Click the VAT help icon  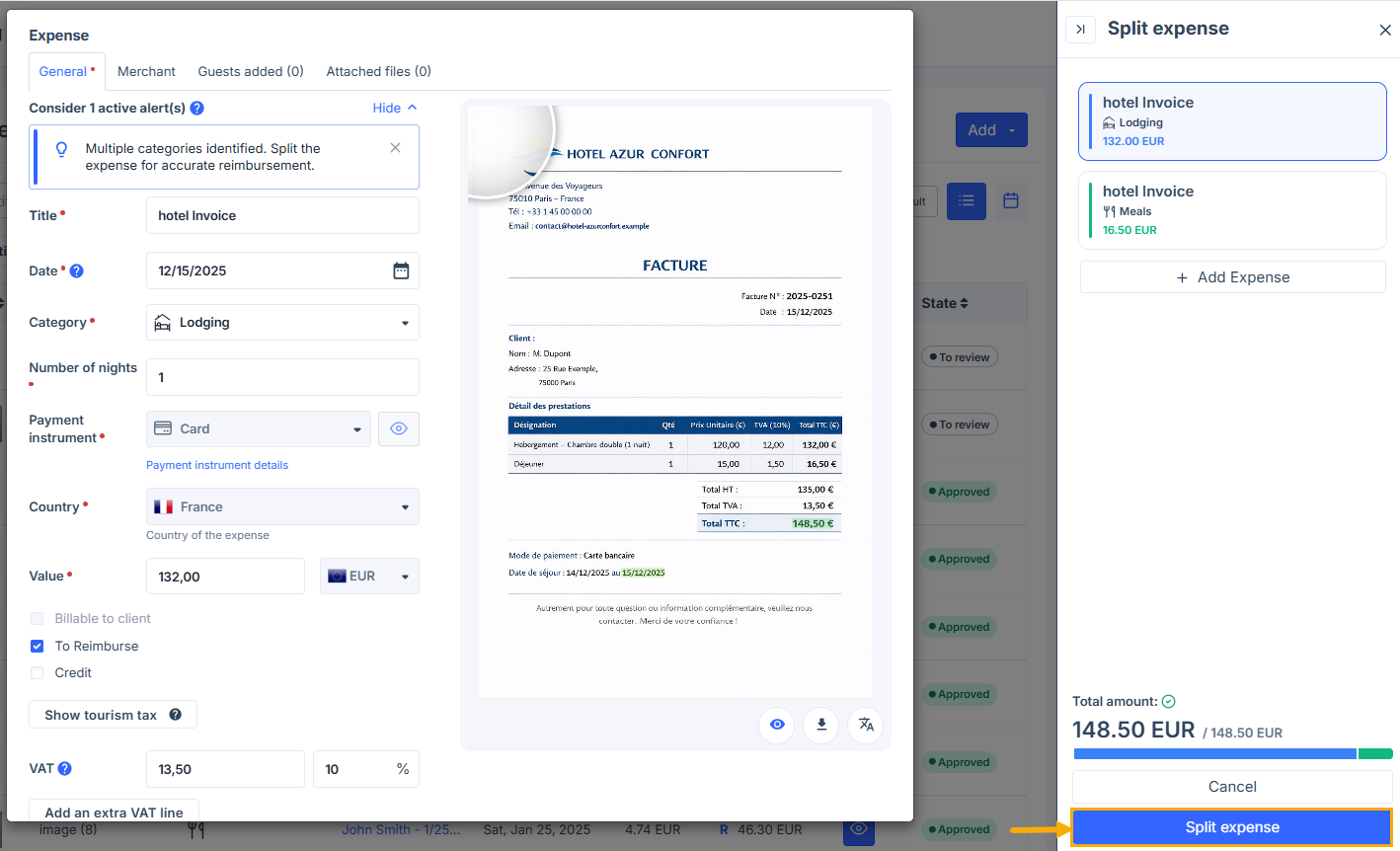pos(64,768)
